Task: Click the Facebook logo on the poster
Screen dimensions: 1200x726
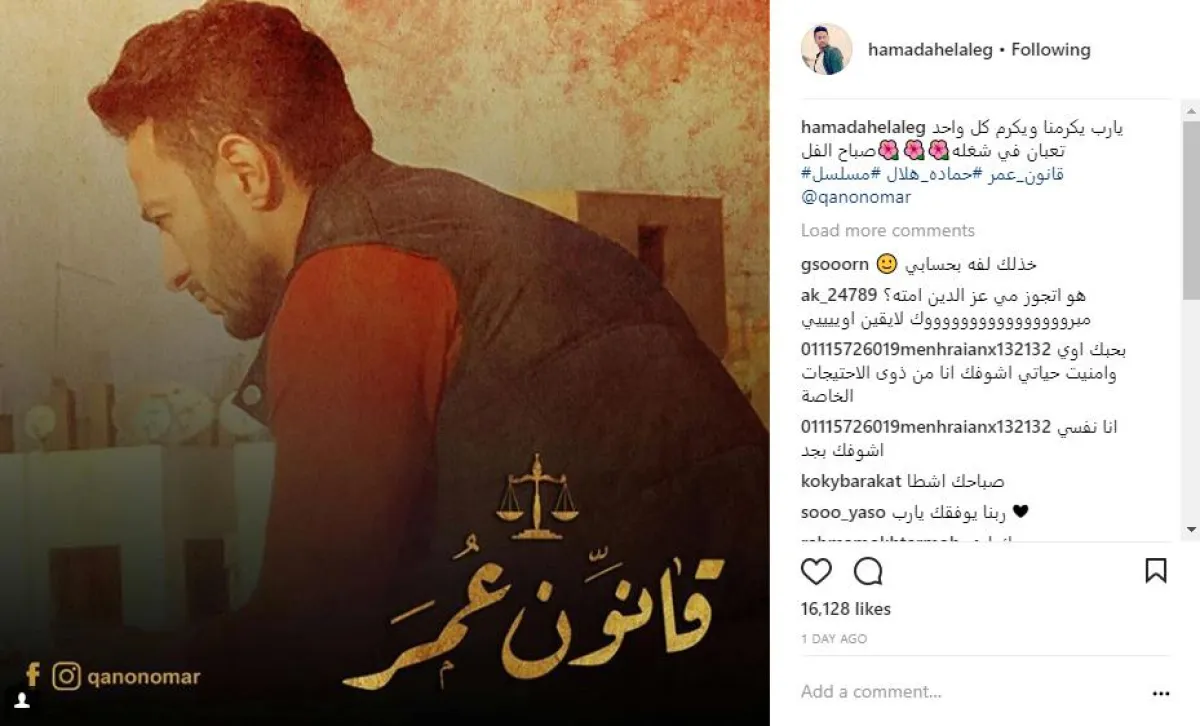Action: [x=32, y=677]
